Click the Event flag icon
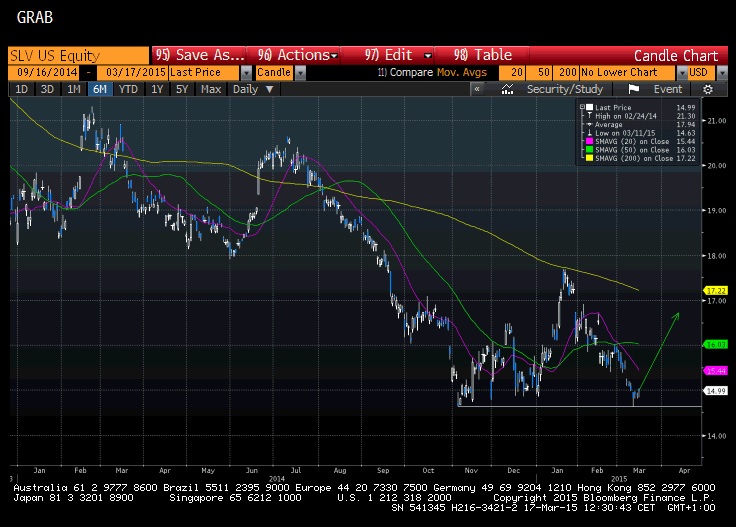The height and width of the screenshot is (527, 736). coord(633,89)
